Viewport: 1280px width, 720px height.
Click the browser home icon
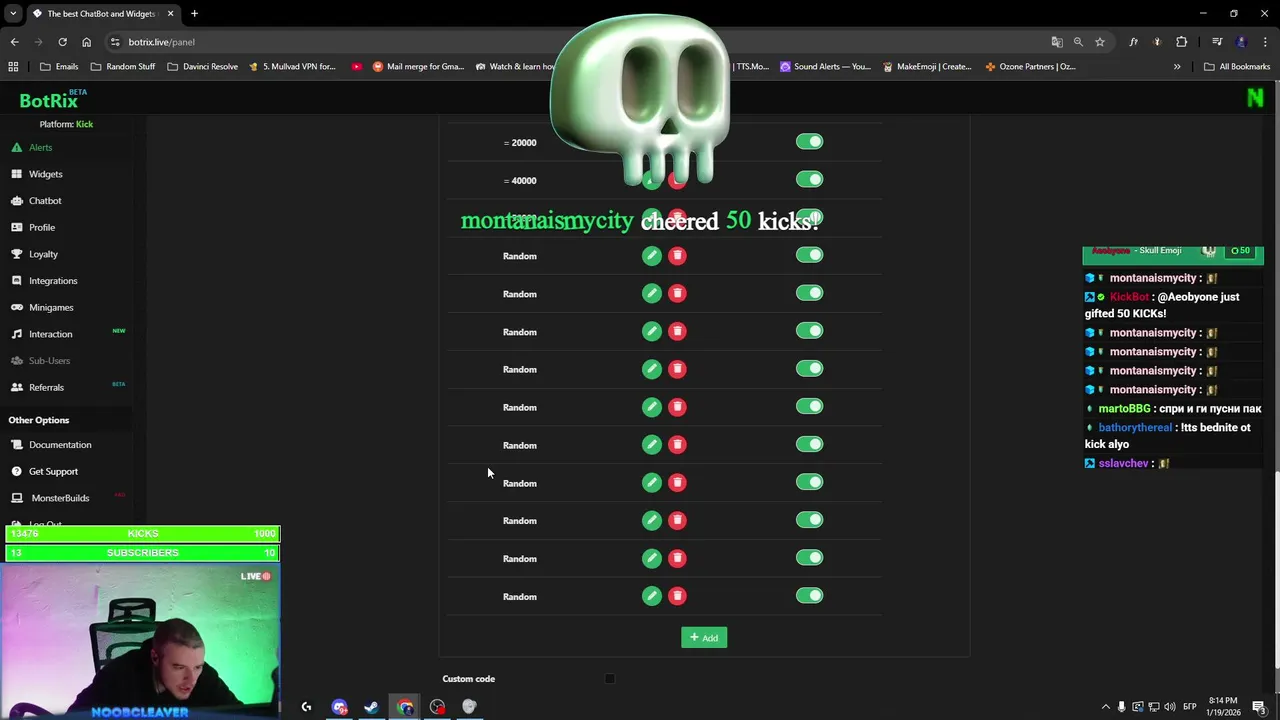coord(87,42)
